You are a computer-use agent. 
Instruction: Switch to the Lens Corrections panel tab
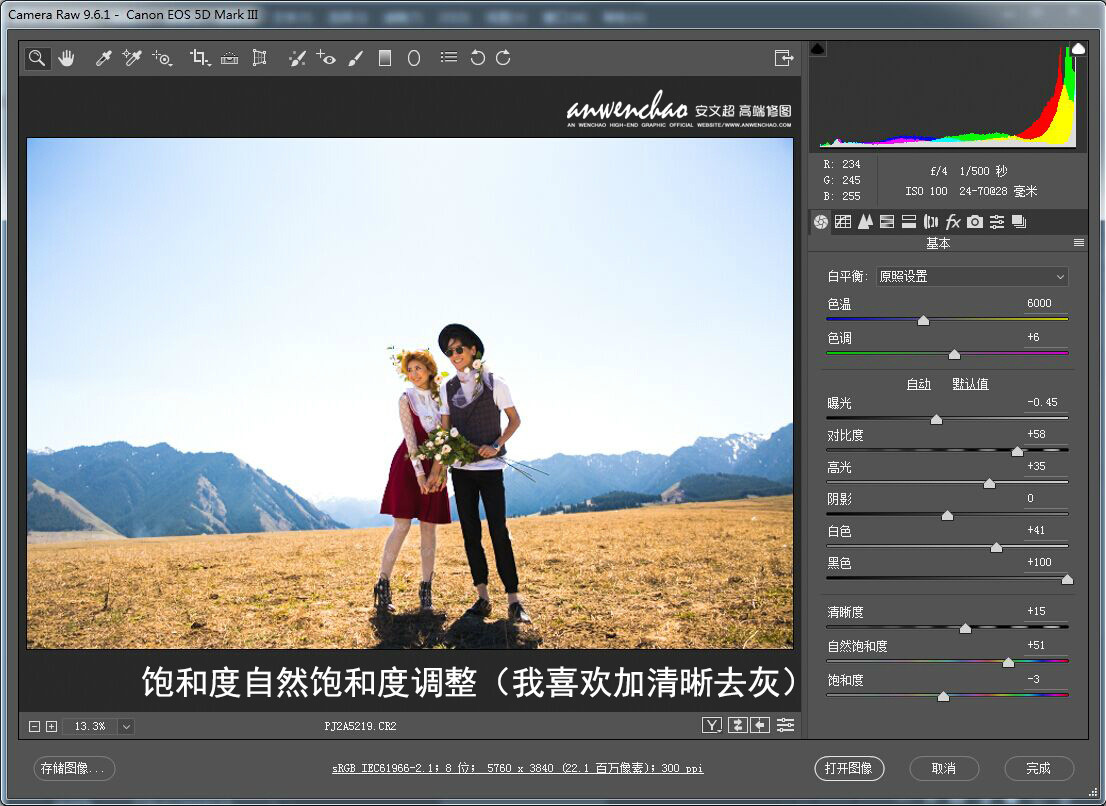pos(931,222)
